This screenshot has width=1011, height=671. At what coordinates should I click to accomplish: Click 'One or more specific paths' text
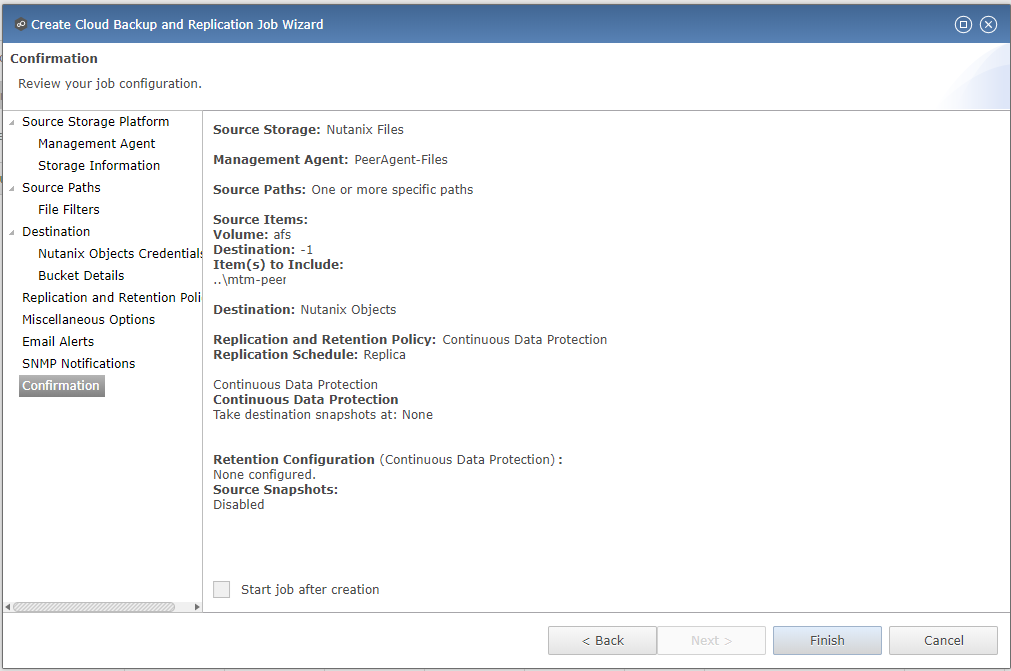(392, 190)
